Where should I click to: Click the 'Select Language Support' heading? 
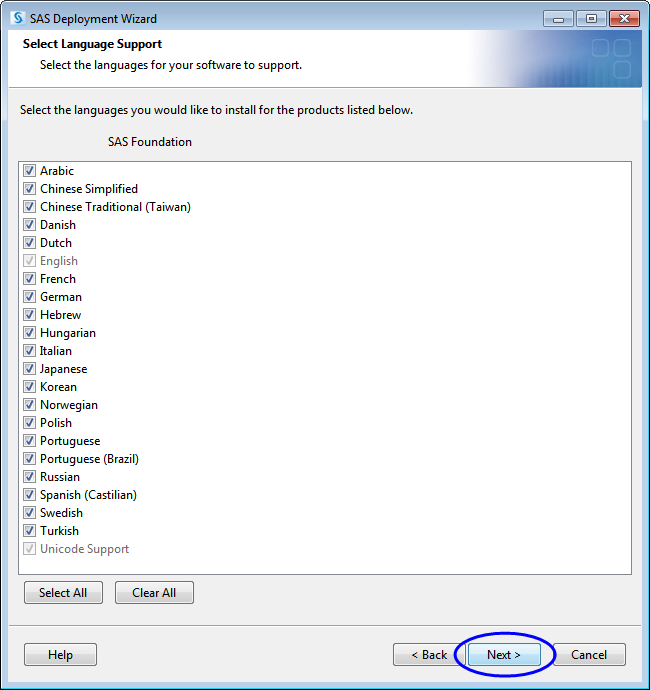tap(92, 44)
